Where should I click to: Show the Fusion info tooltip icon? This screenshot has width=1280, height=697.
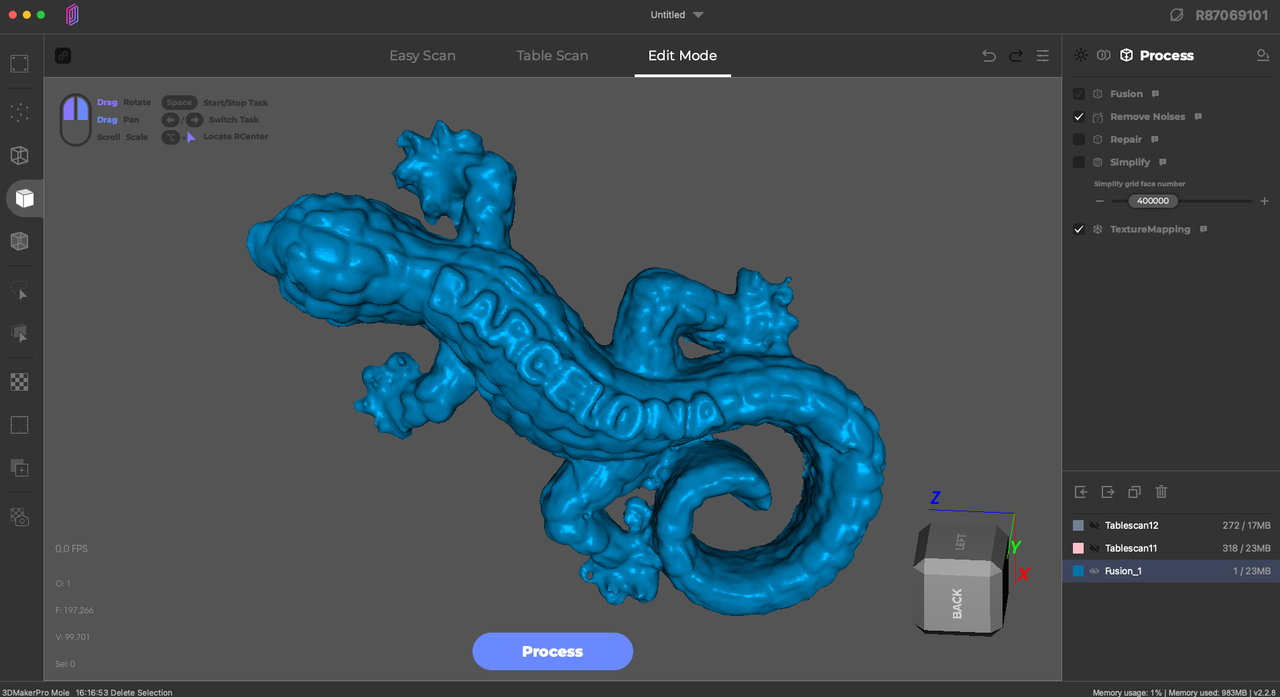pos(1155,94)
